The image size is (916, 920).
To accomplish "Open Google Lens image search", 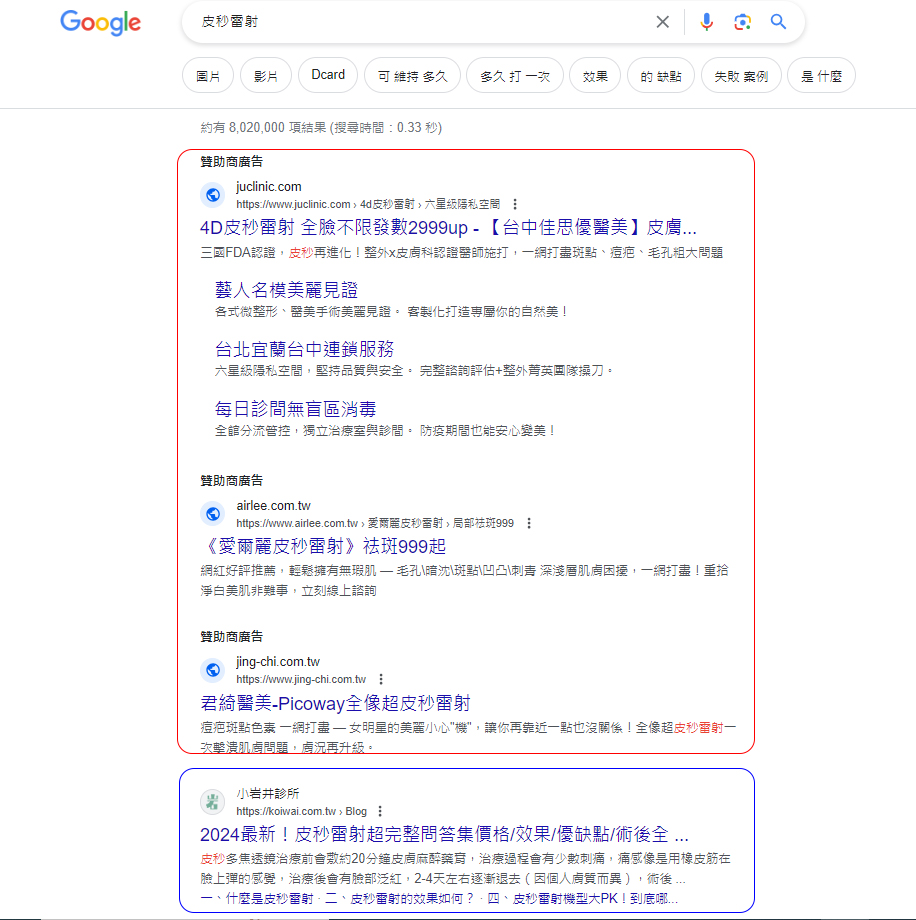I will (742, 22).
